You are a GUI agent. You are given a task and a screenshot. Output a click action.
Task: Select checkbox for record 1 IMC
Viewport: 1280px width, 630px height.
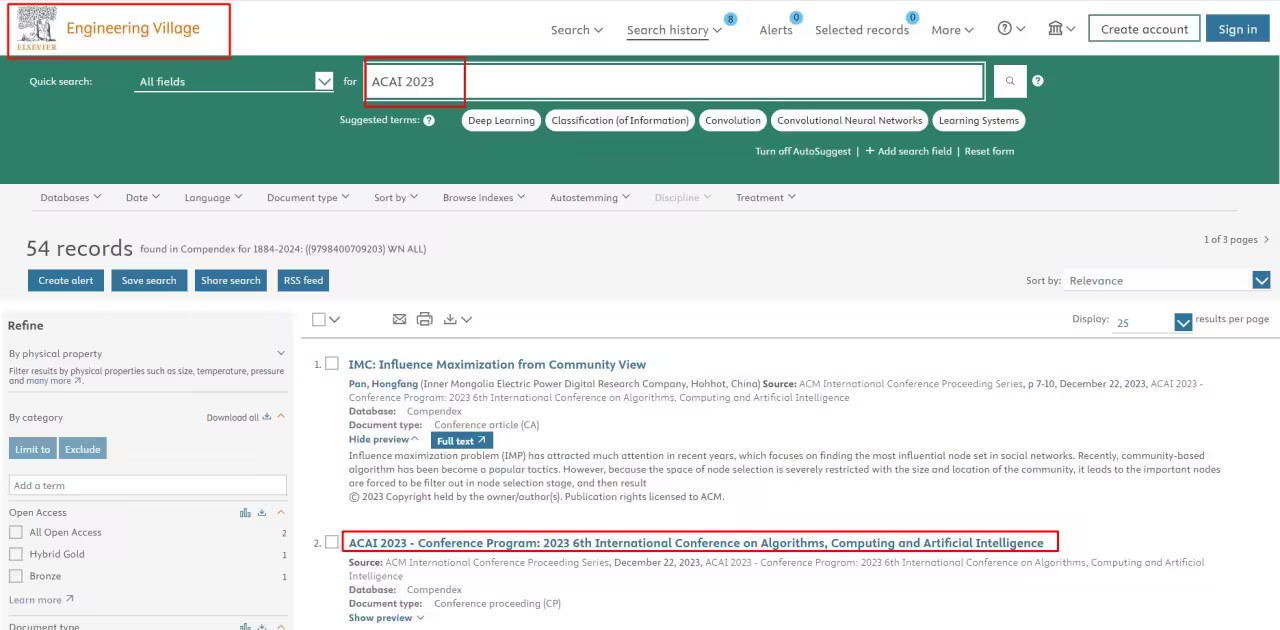(332, 364)
